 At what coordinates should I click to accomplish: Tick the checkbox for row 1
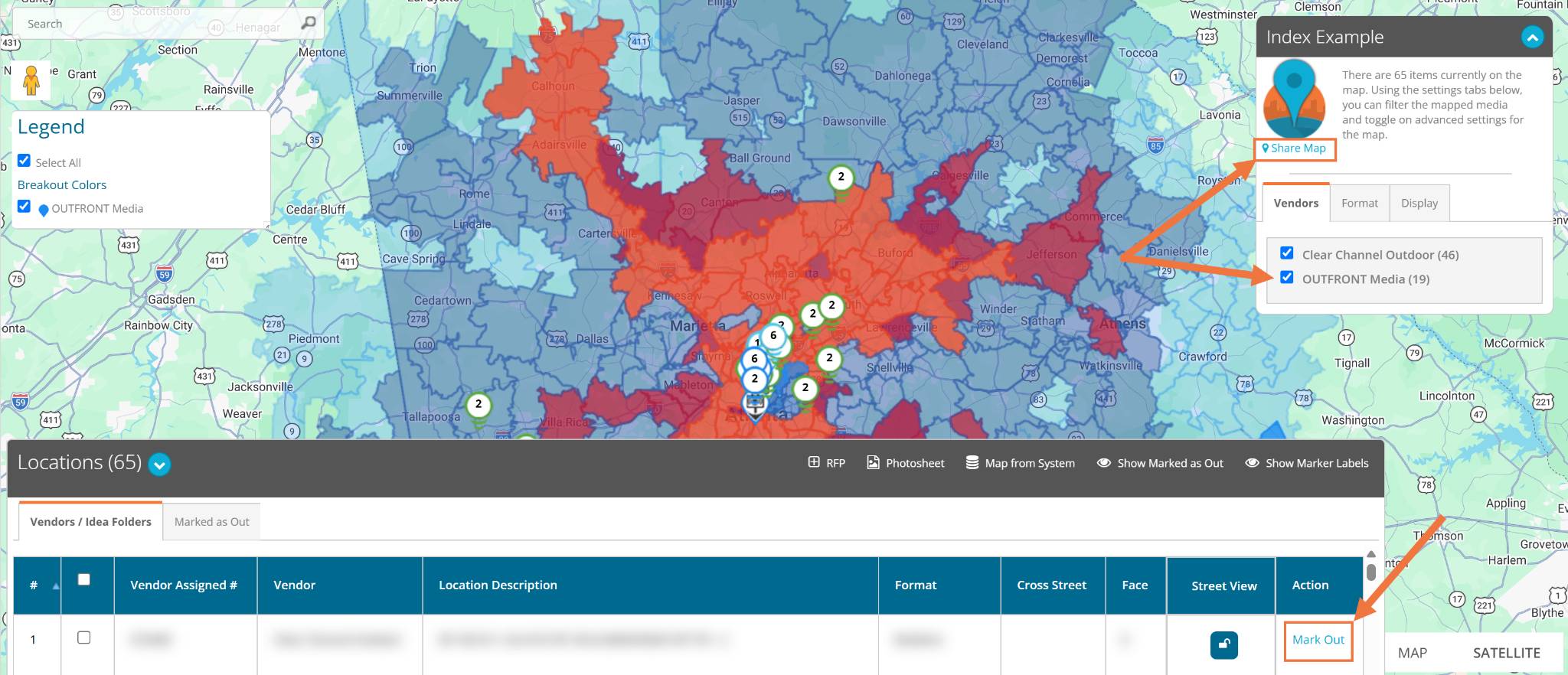(84, 637)
